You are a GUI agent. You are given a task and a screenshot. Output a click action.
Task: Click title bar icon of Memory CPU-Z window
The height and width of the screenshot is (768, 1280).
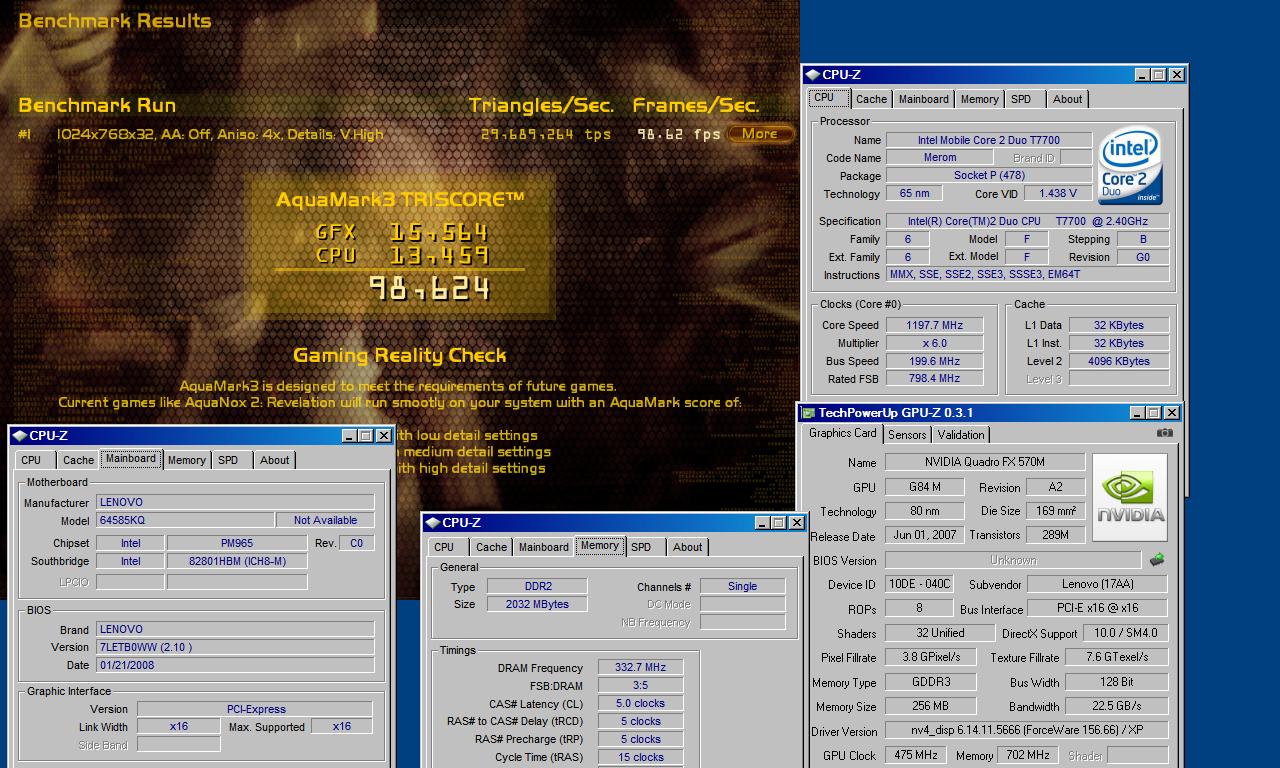click(x=432, y=523)
